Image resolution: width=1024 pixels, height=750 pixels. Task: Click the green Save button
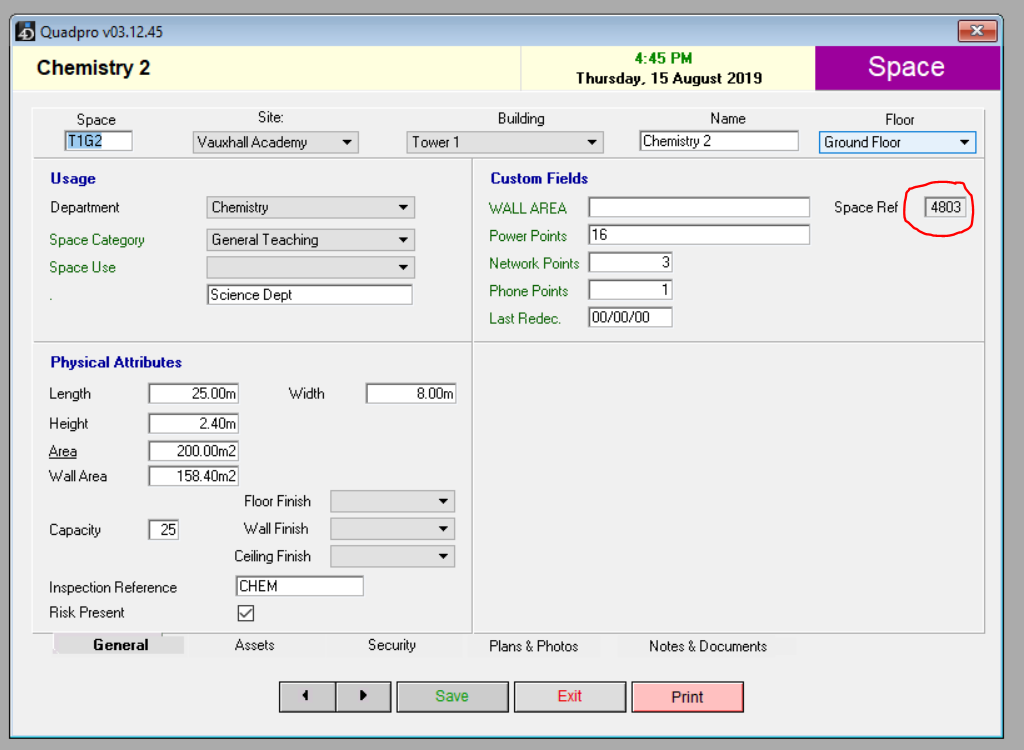click(452, 696)
